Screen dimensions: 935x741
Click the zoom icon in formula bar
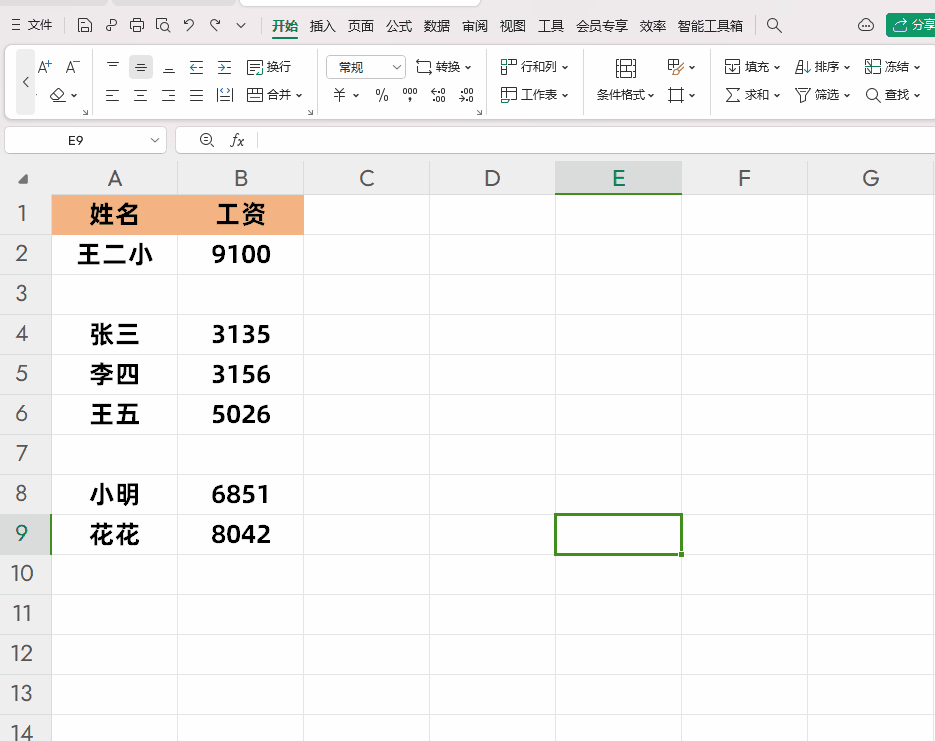(x=206, y=140)
